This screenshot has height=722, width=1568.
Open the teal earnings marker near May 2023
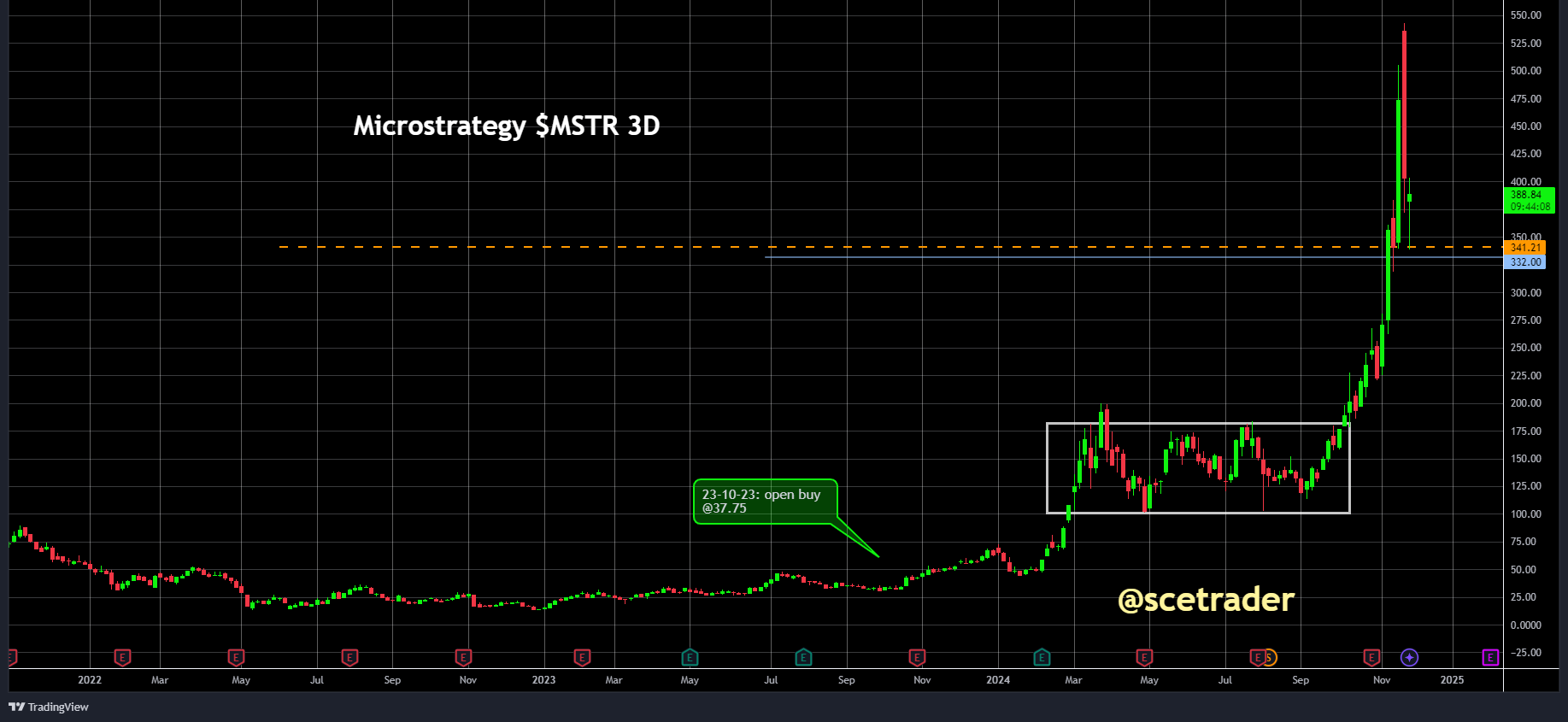point(690,657)
